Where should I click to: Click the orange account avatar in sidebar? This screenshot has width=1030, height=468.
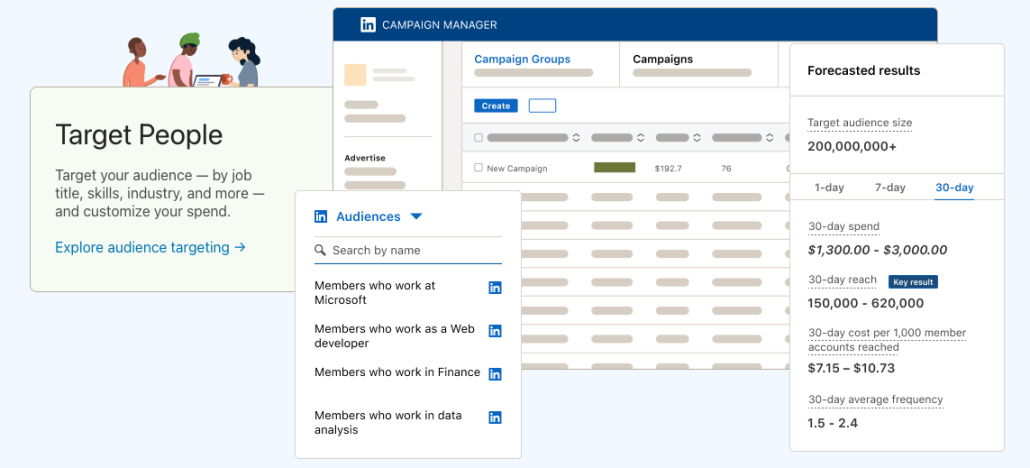tap(355, 75)
